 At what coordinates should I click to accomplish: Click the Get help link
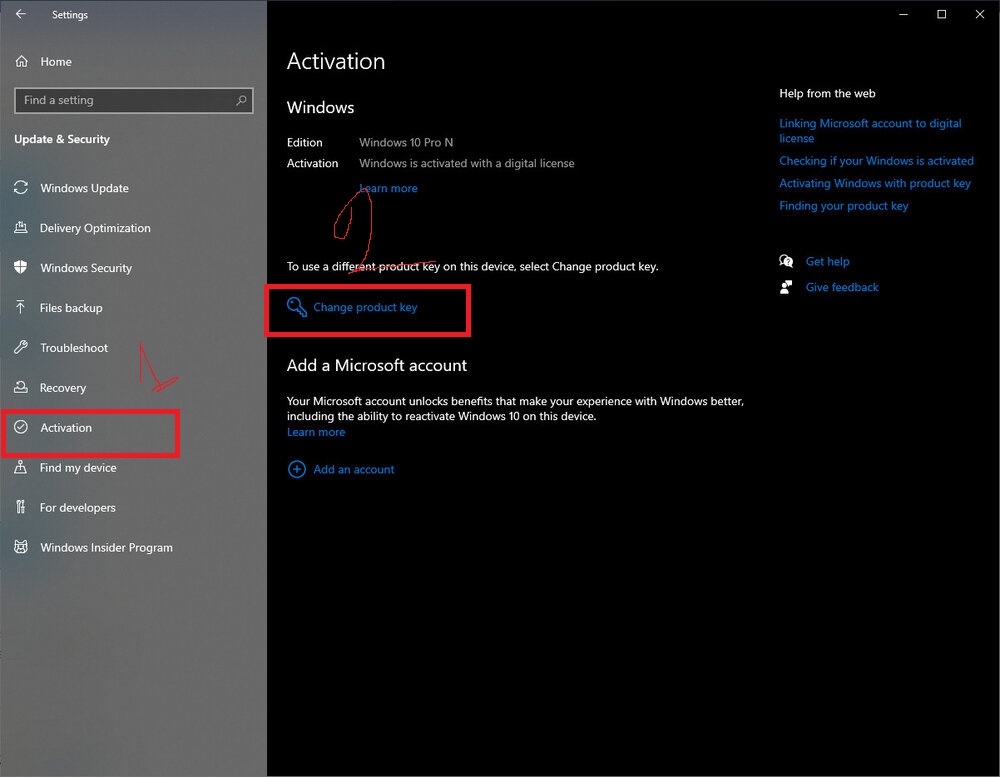[x=827, y=262]
